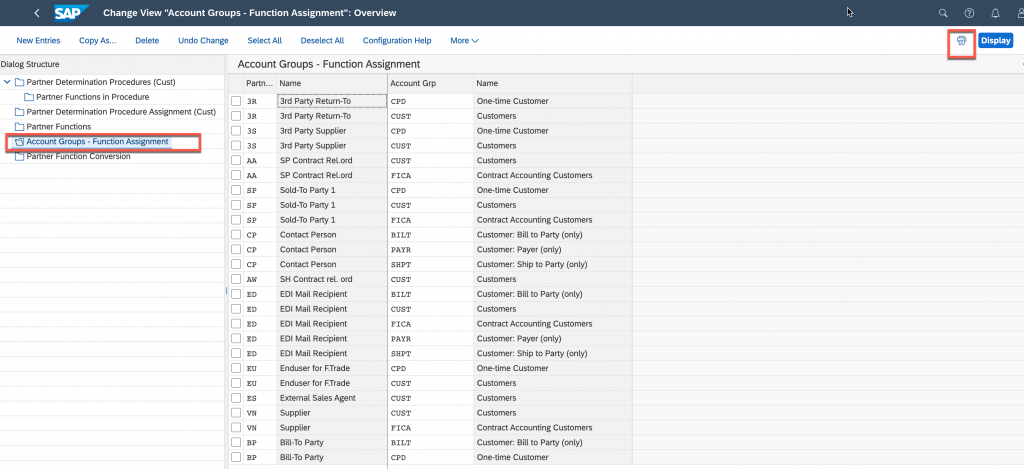Click Select All
Image resolution: width=1024 pixels, height=469 pixels.
(x=264, y=40)
